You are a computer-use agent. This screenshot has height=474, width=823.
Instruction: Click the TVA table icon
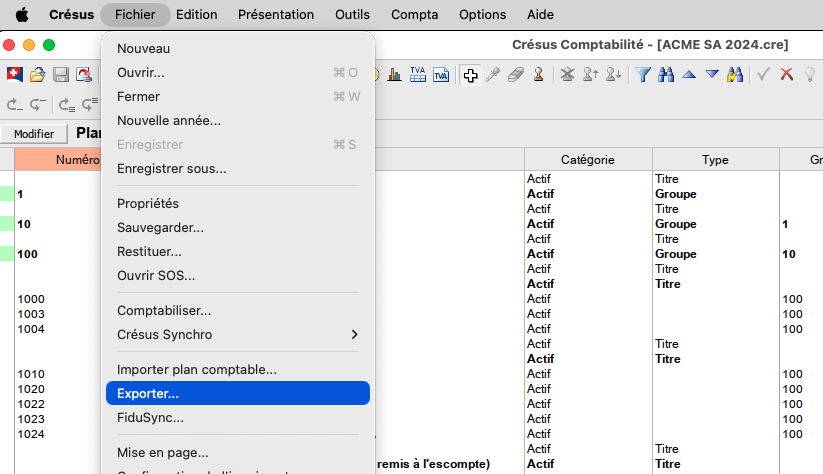tap(418, 75)
